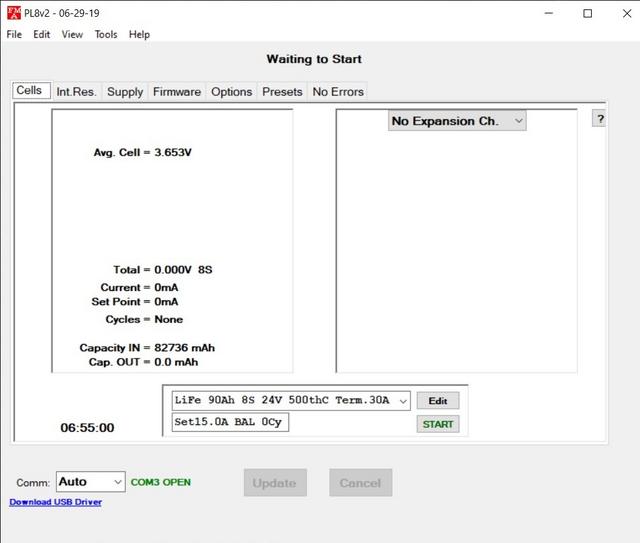Click the Waiting to Start status heading
This screenshot has width=640, height=543.
pos(314,59)
